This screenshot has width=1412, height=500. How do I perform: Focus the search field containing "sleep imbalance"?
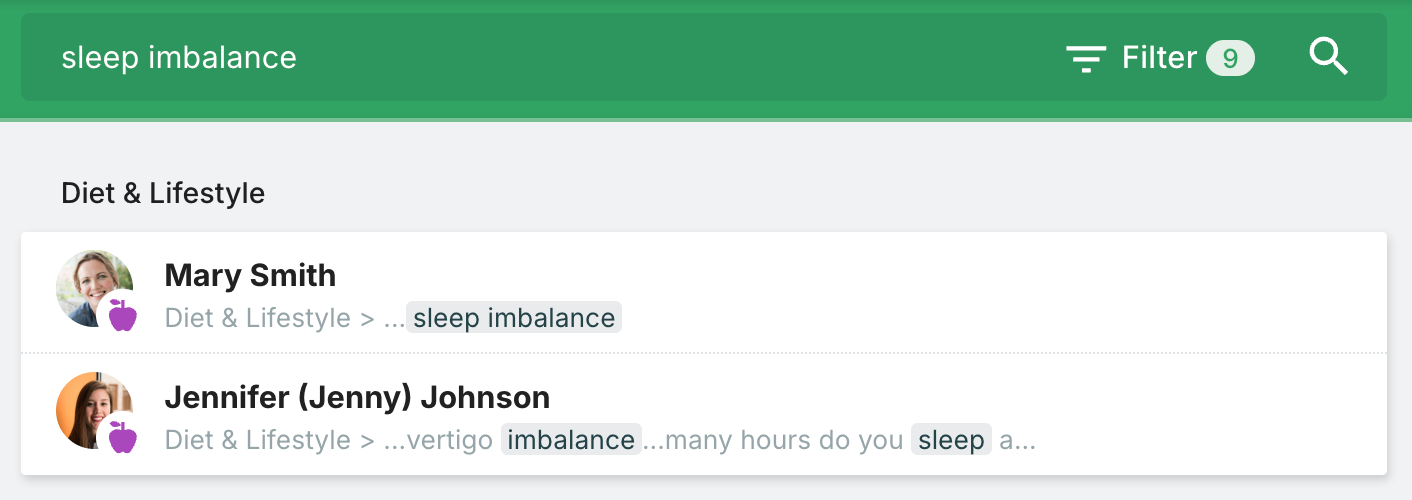pyautogui.click(x=400, y=58)
